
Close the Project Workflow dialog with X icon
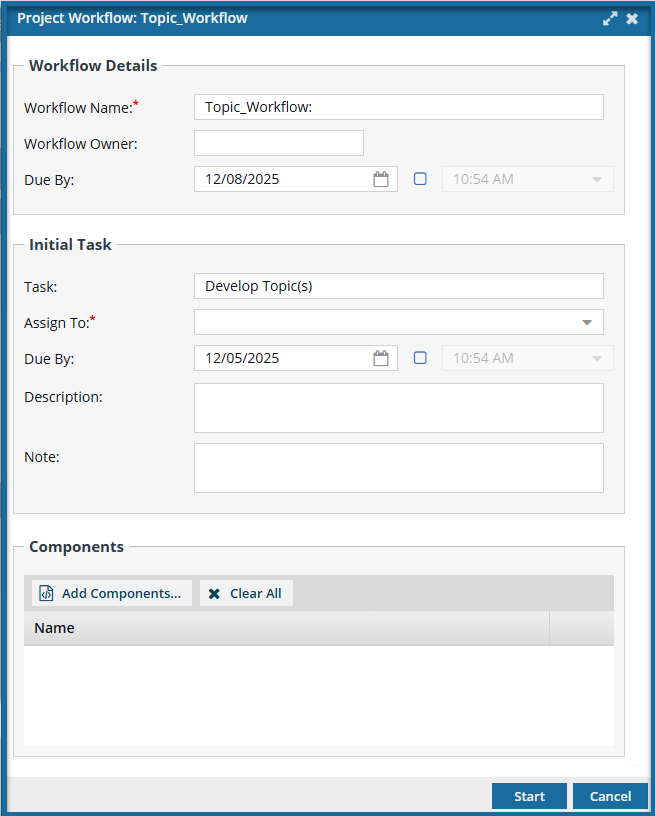(632, 19)
